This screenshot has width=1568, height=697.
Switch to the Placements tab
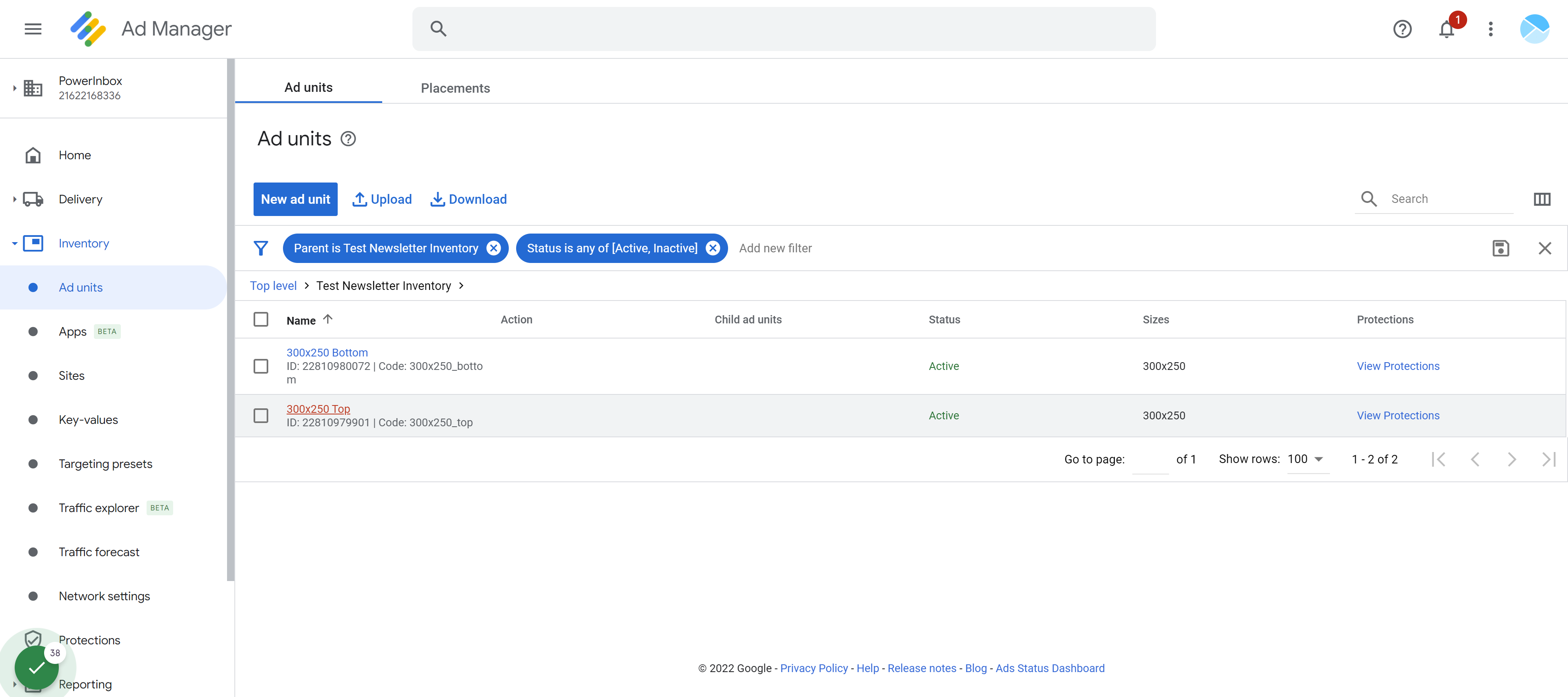pos(455,88)
